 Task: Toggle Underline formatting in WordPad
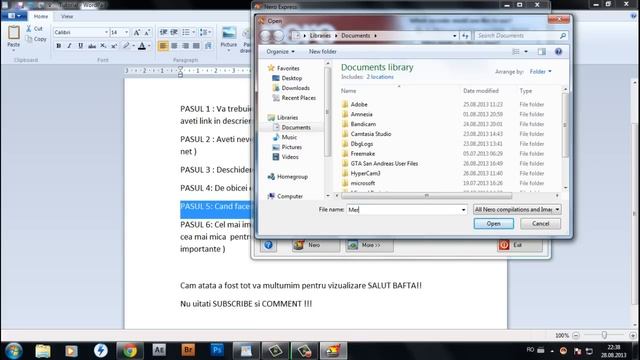pyautogui.click(x=80, y=46)
